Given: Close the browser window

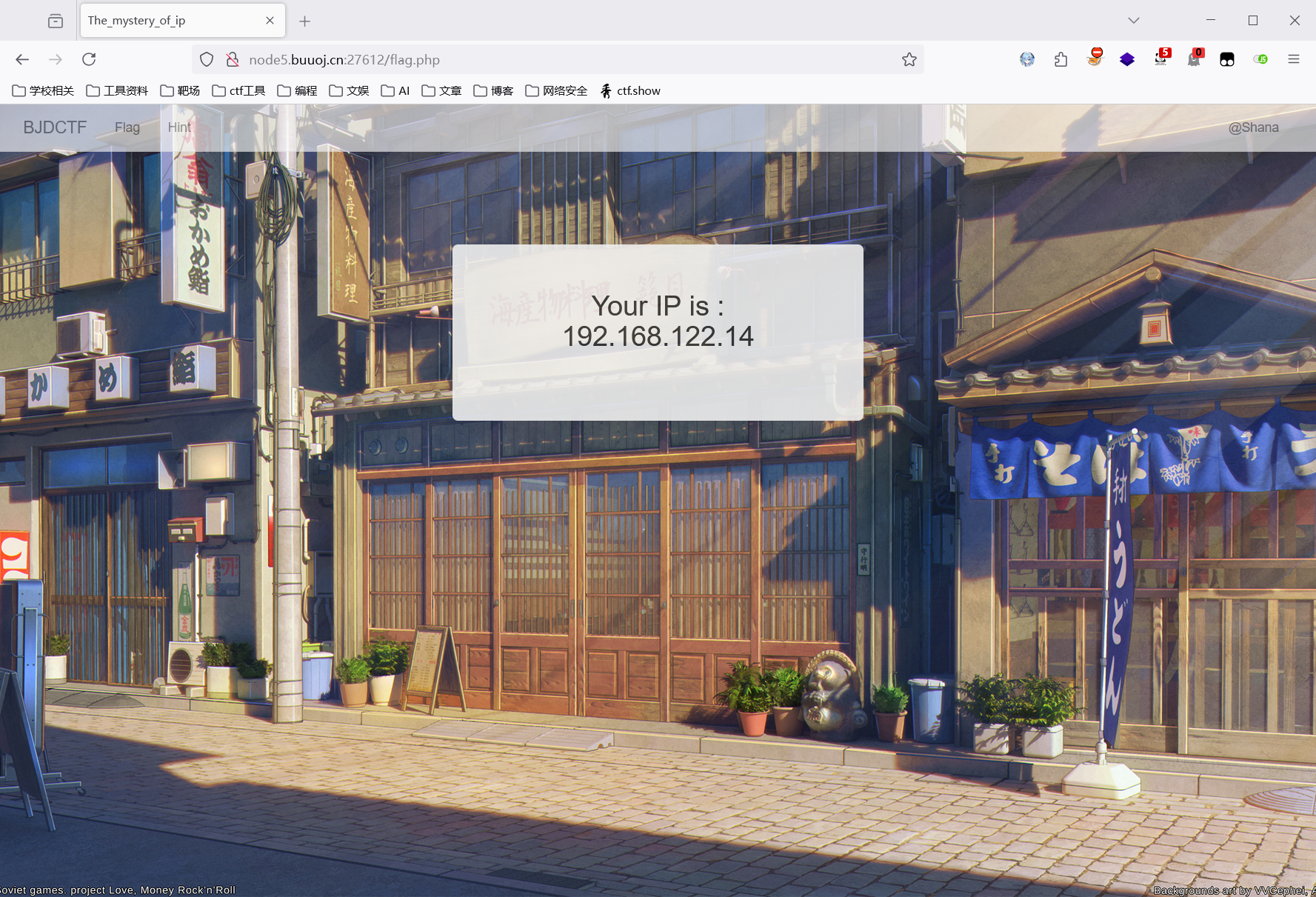Looking at the screenshot, I should coord(1295,21).
